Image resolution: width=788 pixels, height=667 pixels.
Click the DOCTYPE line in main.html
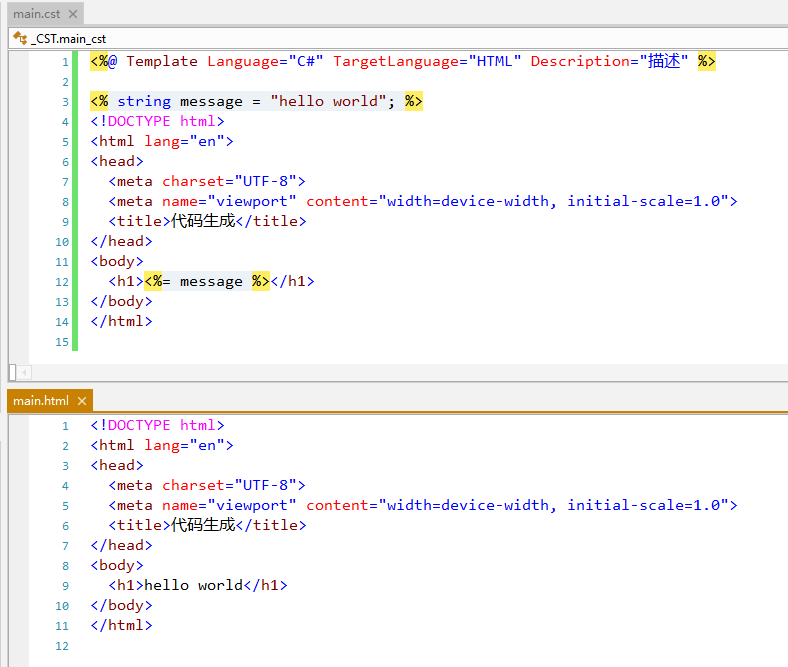(157, 426)
